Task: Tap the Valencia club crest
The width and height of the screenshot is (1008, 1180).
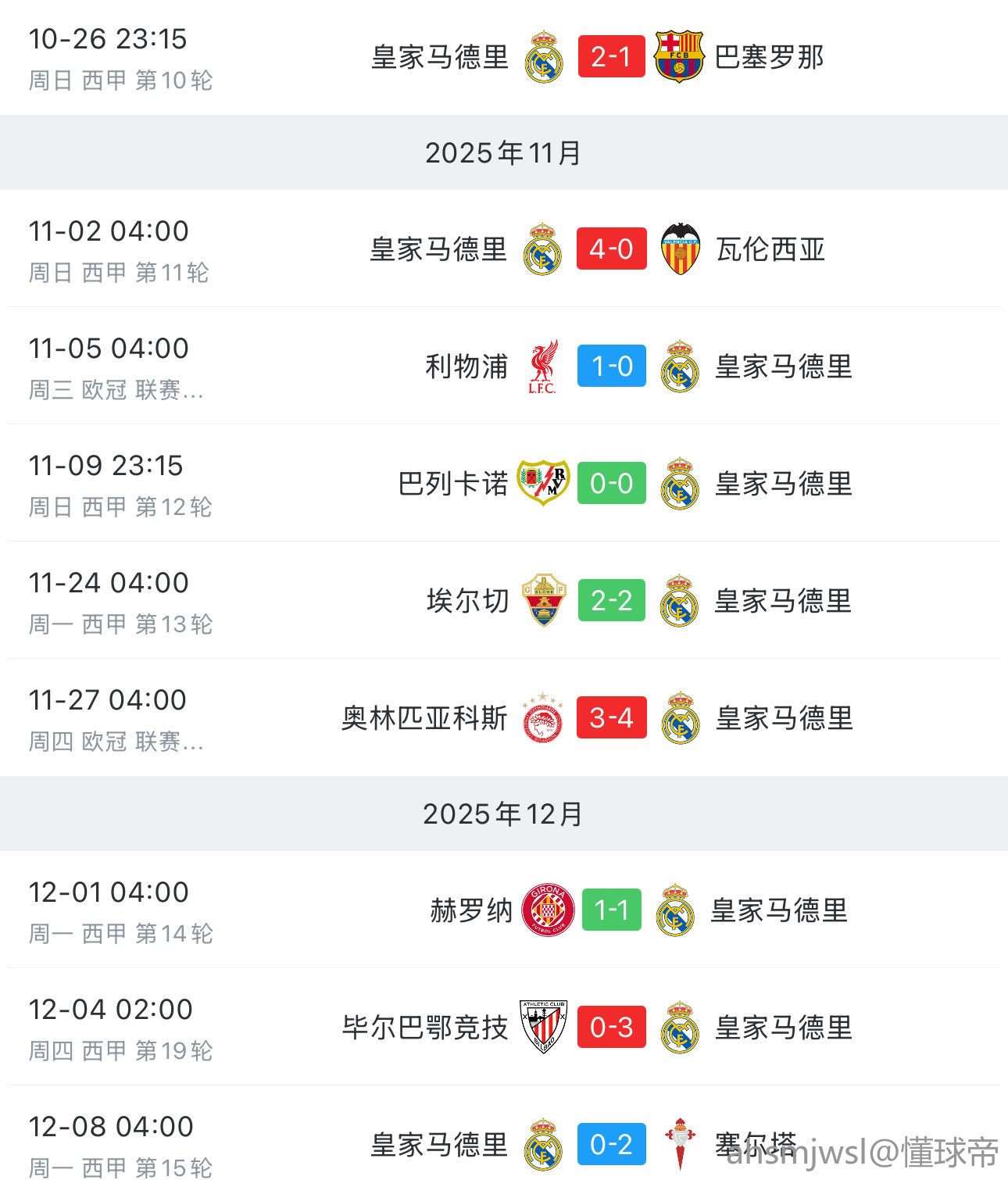Action: 680,249
